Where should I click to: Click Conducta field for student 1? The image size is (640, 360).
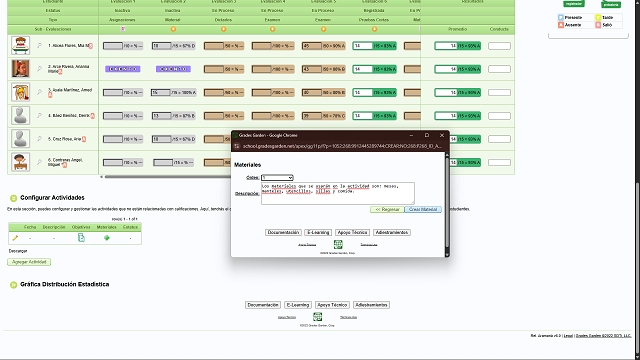pos(499,46)
